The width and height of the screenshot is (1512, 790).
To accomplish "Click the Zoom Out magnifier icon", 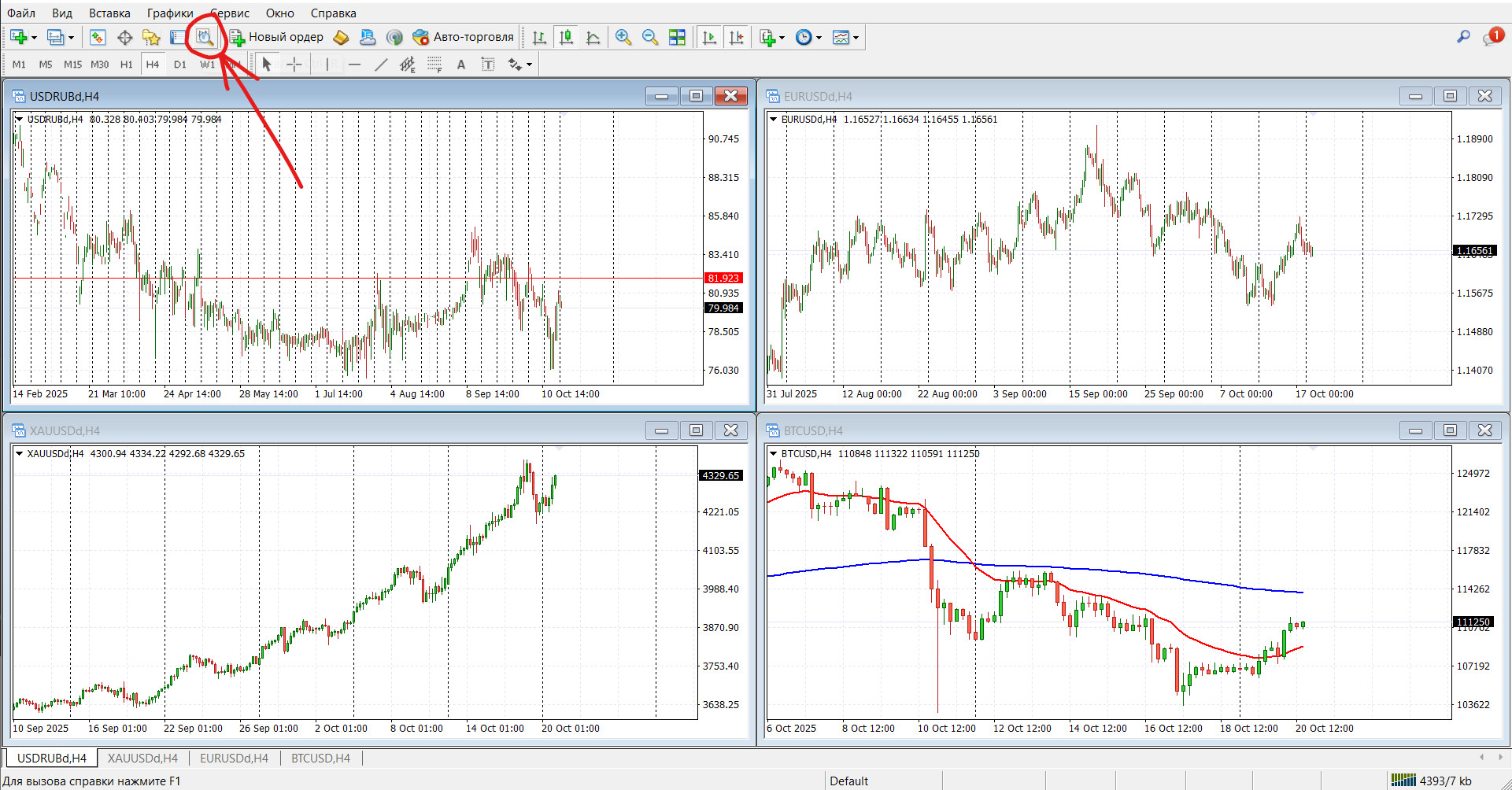I will (650, 37).
